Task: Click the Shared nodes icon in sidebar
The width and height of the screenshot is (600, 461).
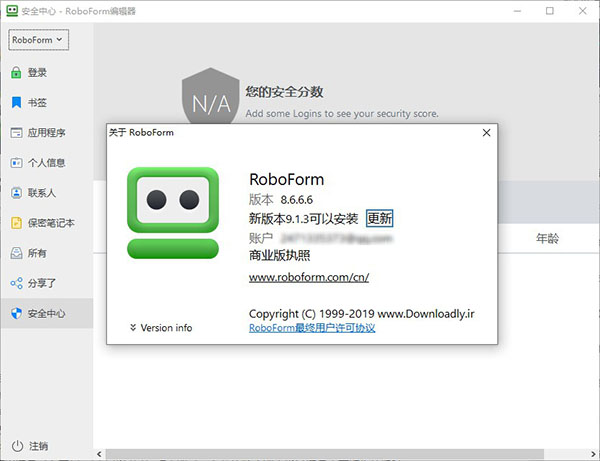Action: click(16, 283)
